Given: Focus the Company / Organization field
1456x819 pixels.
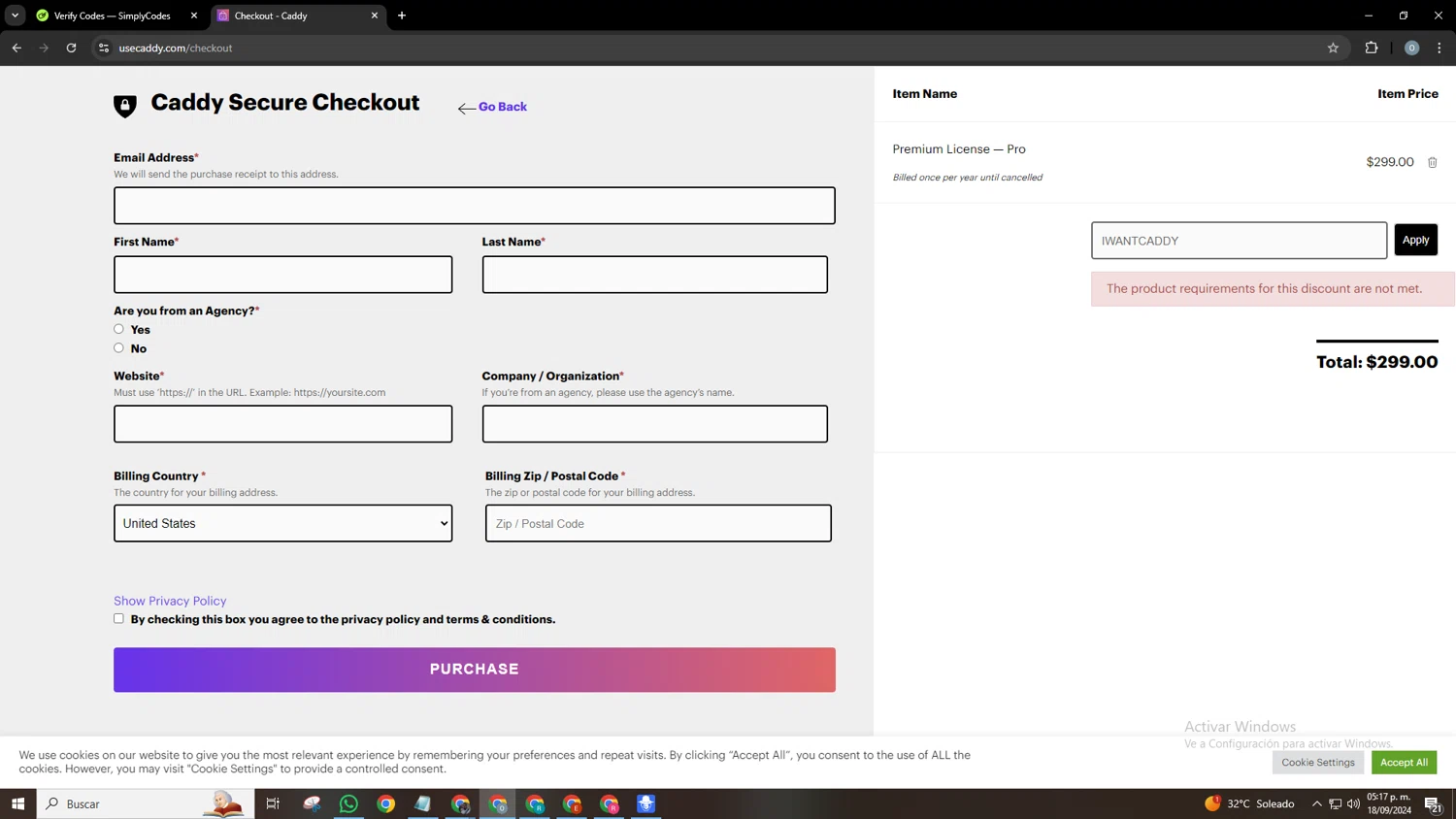Looking at the screenshot, I should (655, 424).
